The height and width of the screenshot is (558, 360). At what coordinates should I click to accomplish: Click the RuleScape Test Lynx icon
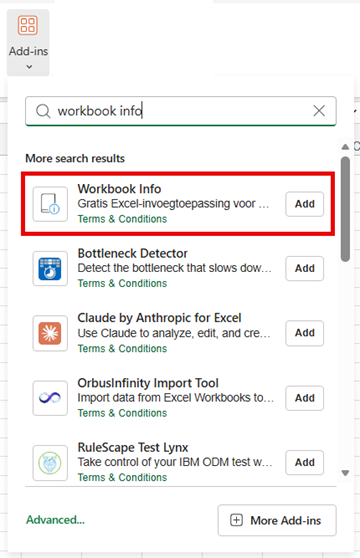tap(50, 463)
